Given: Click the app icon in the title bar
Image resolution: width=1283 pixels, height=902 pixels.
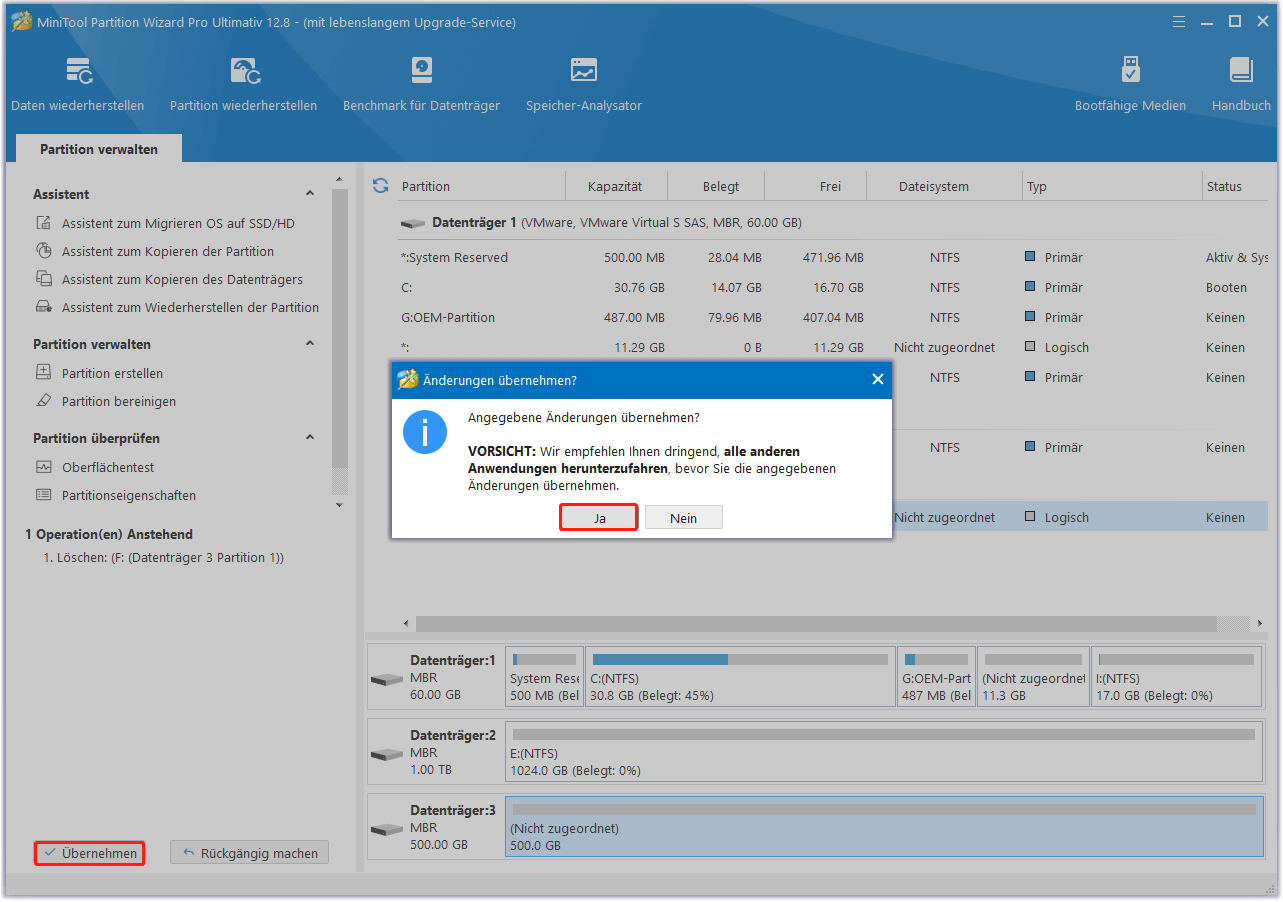Looking at the screenshot, I should (x=19, y=22).
